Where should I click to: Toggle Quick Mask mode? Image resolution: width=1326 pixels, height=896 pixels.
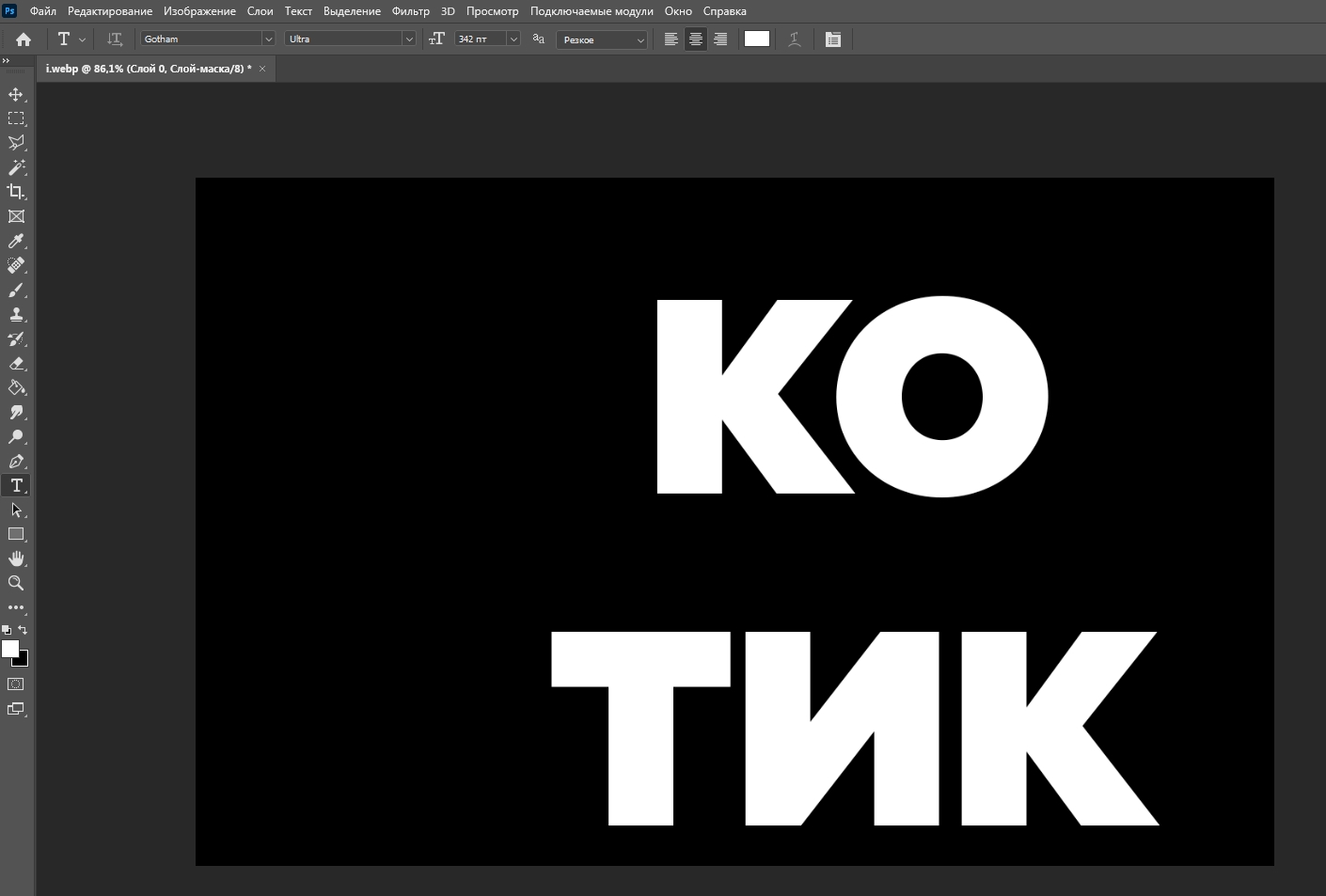pyautogui.click(x=16, y=684)
